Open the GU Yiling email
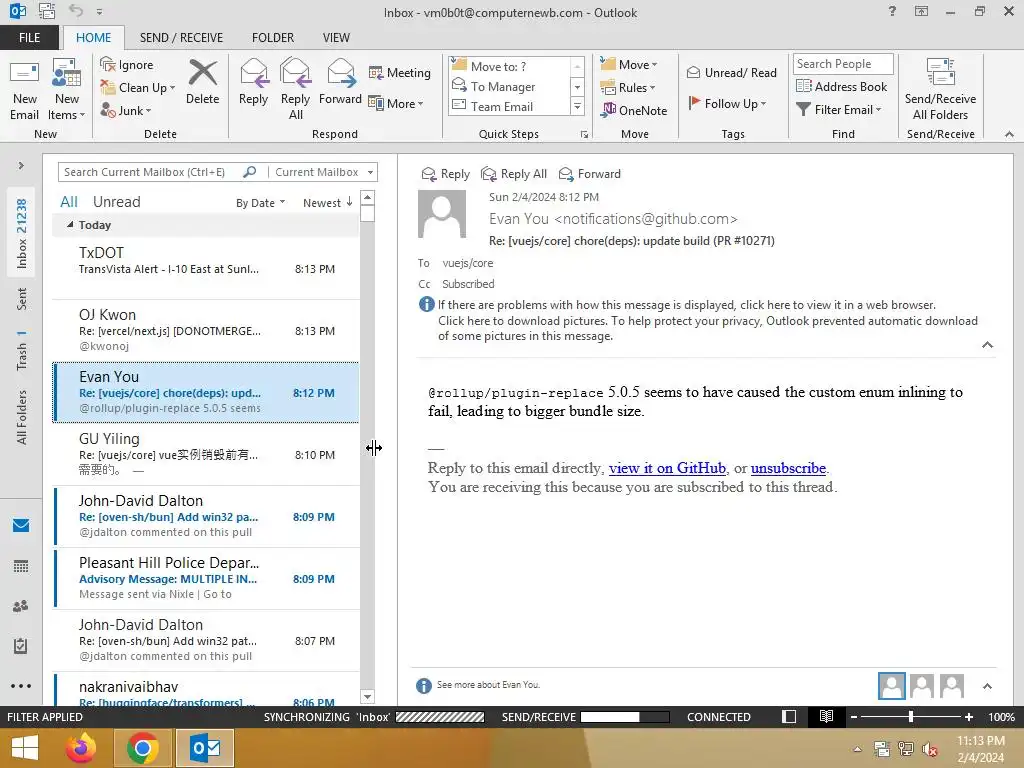The width and height of the screenshot is (1024, 768). [x=206, y=455]
